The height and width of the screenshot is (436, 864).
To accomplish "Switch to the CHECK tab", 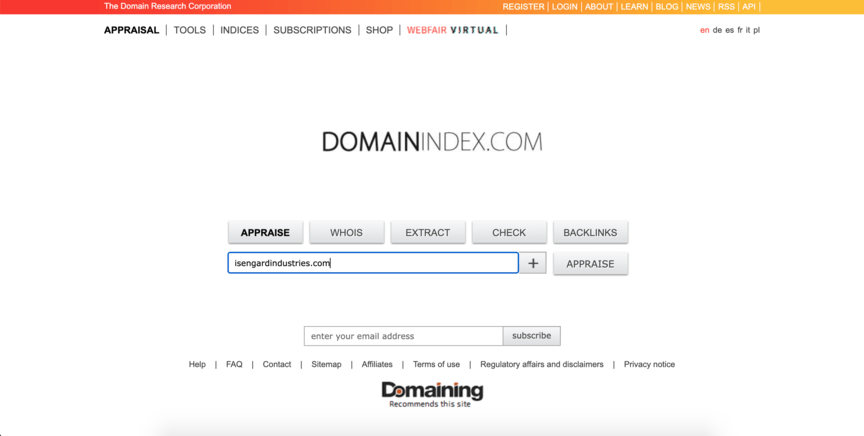I will tap(509, 233).
